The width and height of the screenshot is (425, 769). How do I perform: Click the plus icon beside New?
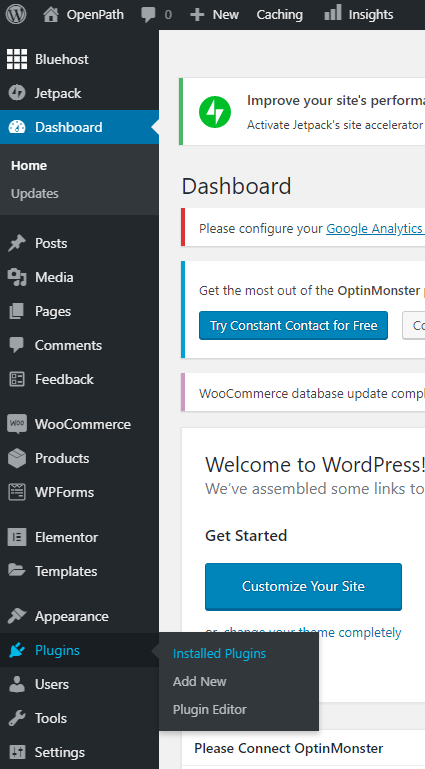coord(197,15)
